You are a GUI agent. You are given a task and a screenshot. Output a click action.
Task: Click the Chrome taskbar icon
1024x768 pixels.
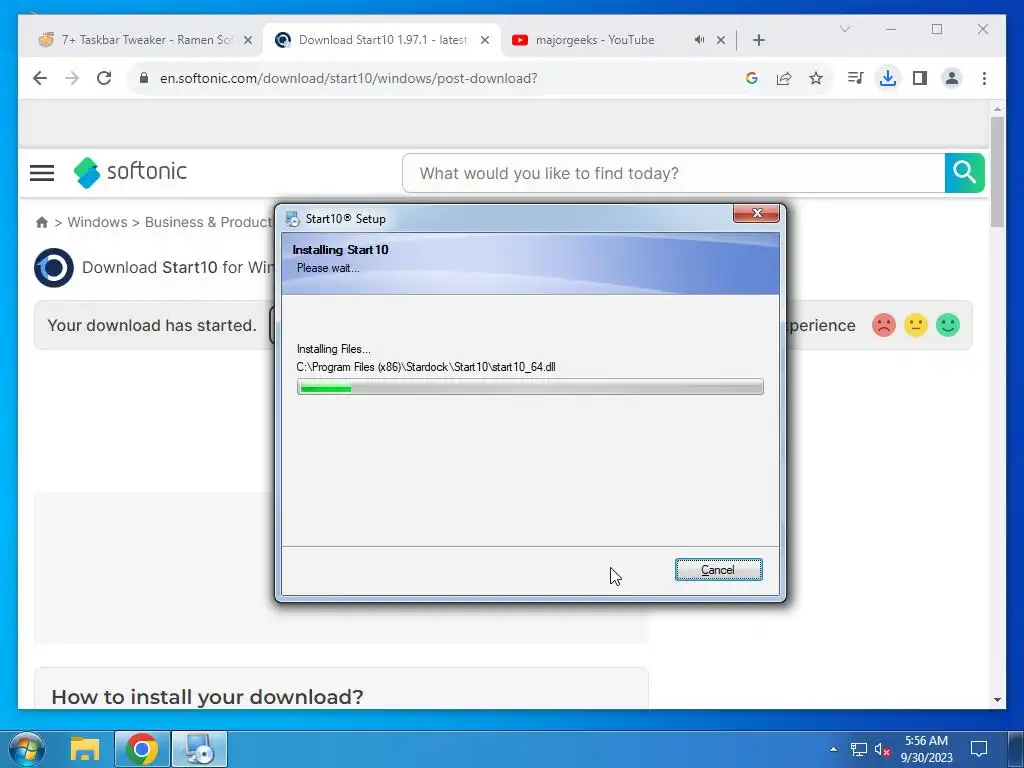tap(142, 750)
